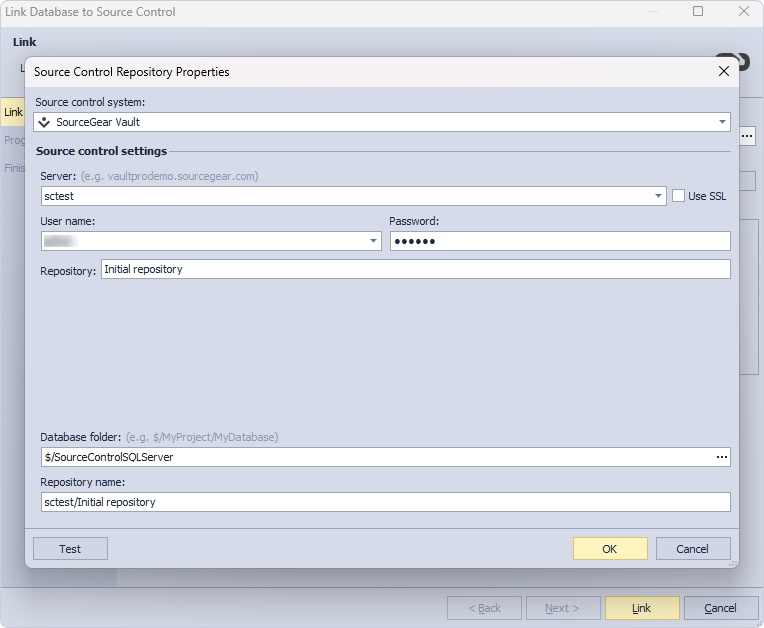The width and height of the screenshot is (764, 628).
Task: Close the Link Database to Source Control window
Action: click(744, 11)
